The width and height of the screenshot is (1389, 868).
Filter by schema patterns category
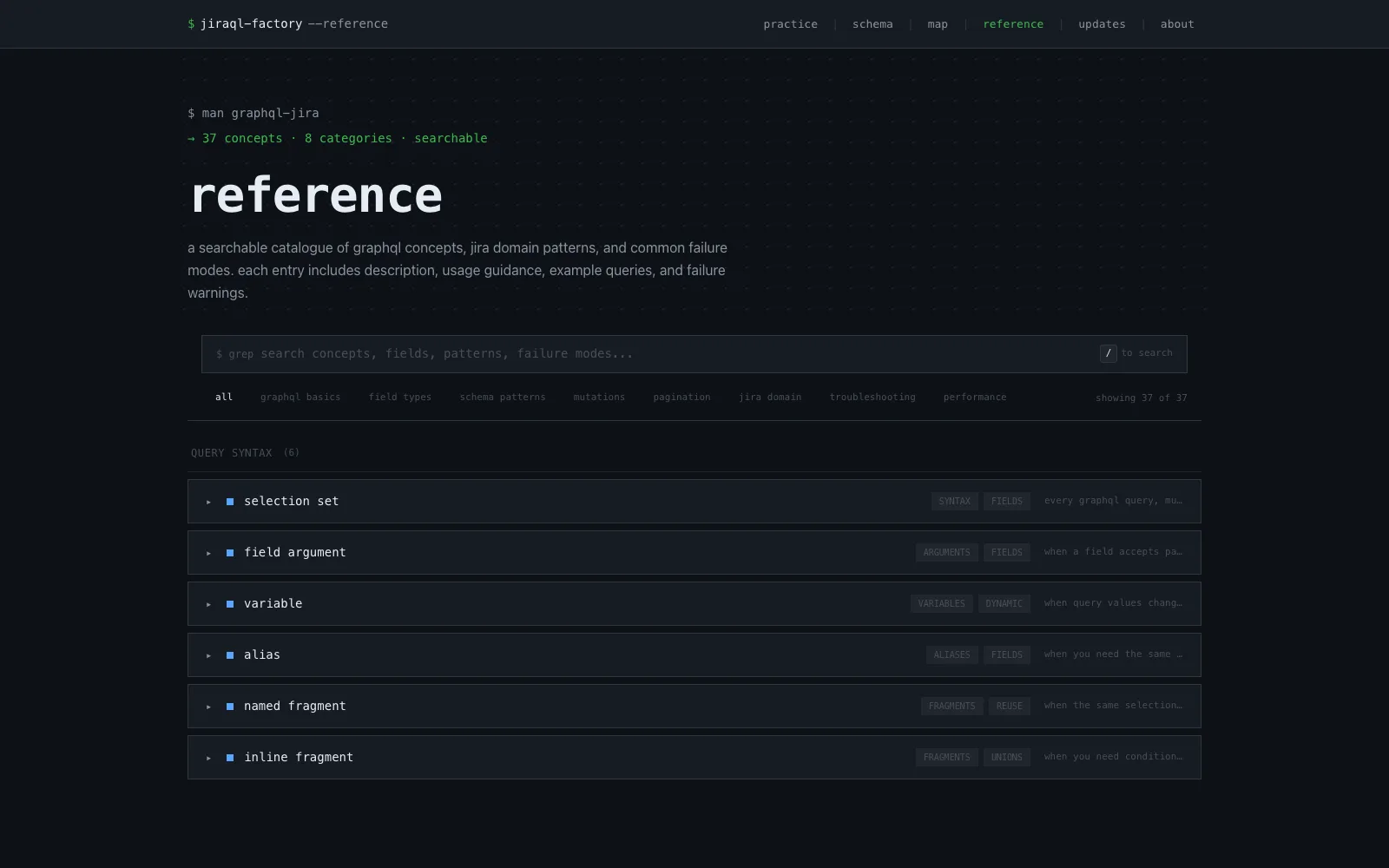click(503, 397)
